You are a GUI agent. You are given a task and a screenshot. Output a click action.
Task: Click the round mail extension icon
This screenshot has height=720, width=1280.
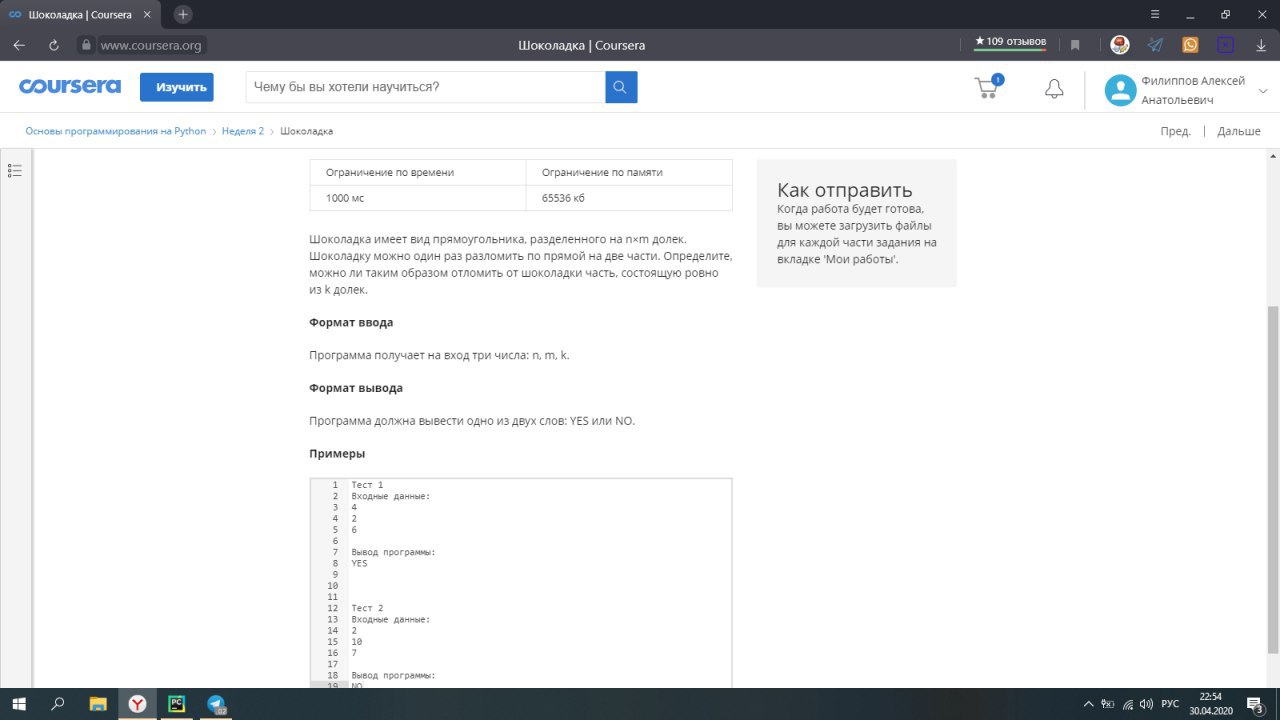pyautogui.click(x=1120, y=45)
